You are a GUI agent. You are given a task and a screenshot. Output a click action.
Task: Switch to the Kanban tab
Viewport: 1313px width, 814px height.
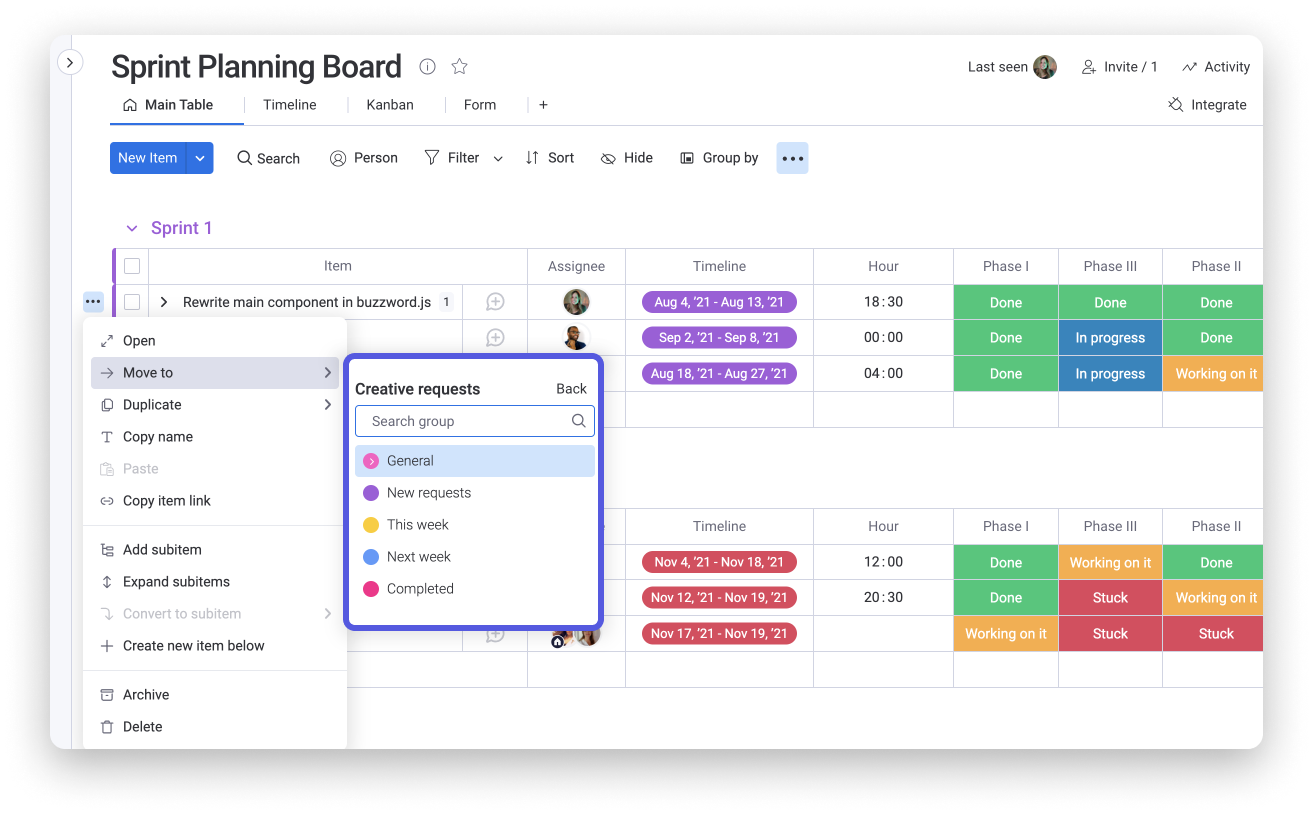coord(389,105)
